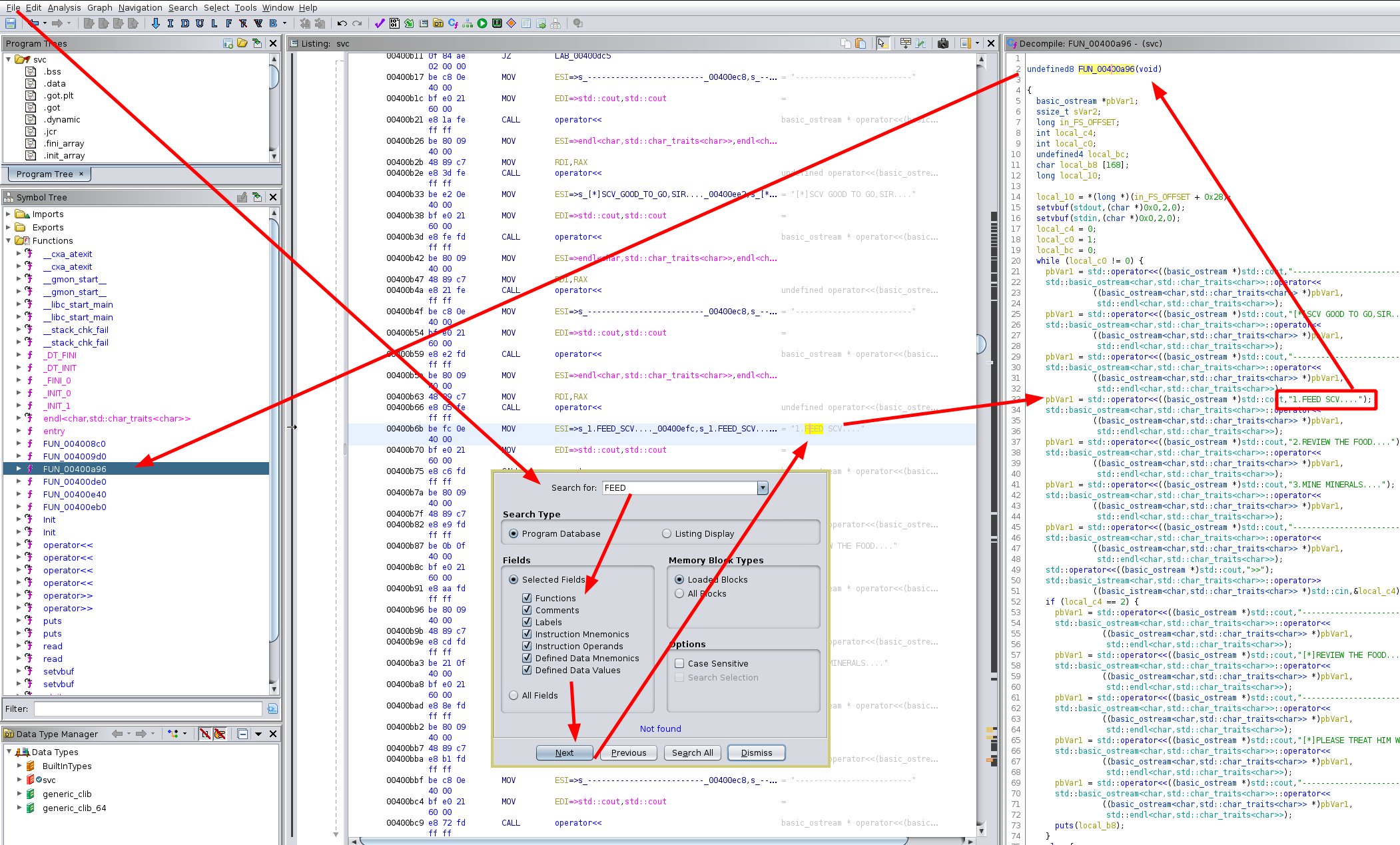Click the redo arrow in main toolbar
Viewport: 1400px width, 845px height.
click(x=358, y=23)
